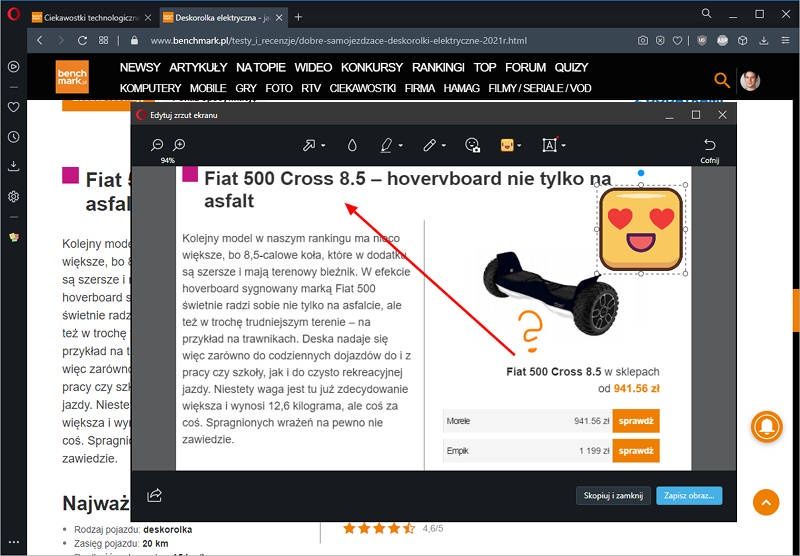Screen dimensions: 800x556
Task: Select the text box tool
Action: (549, 145)
